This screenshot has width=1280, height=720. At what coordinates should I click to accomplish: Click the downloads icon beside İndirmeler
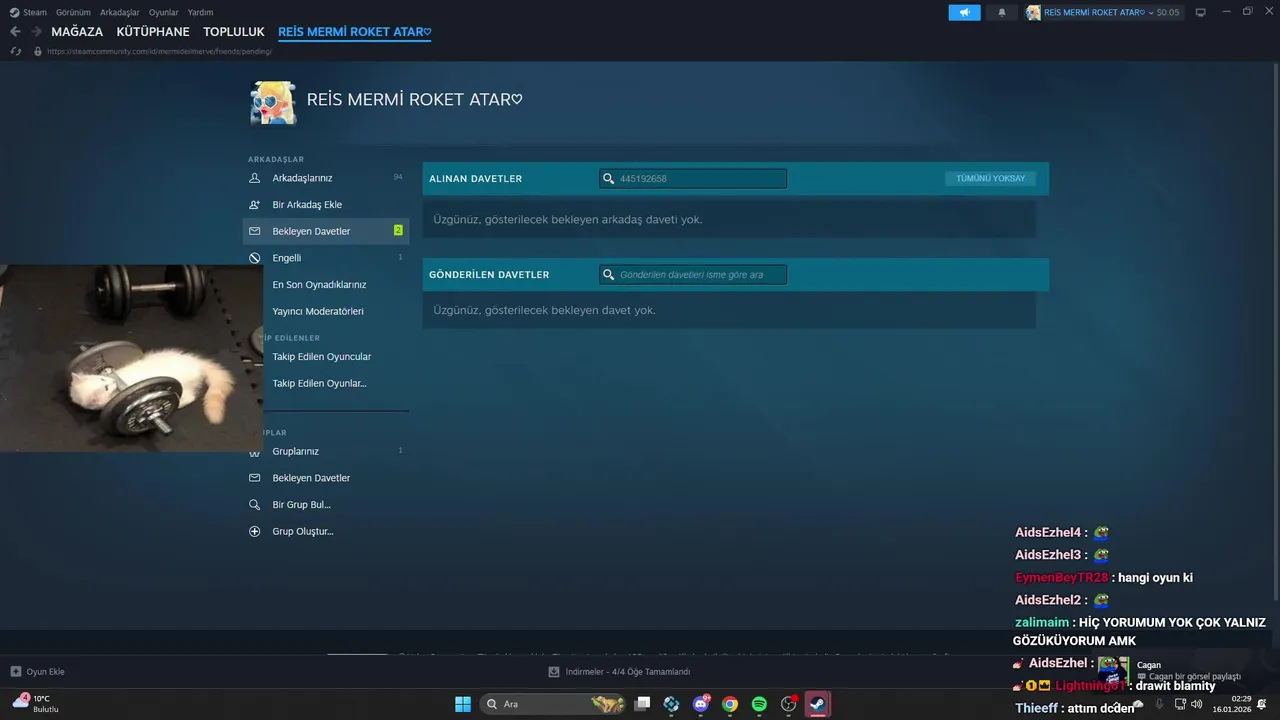[554, 672]
